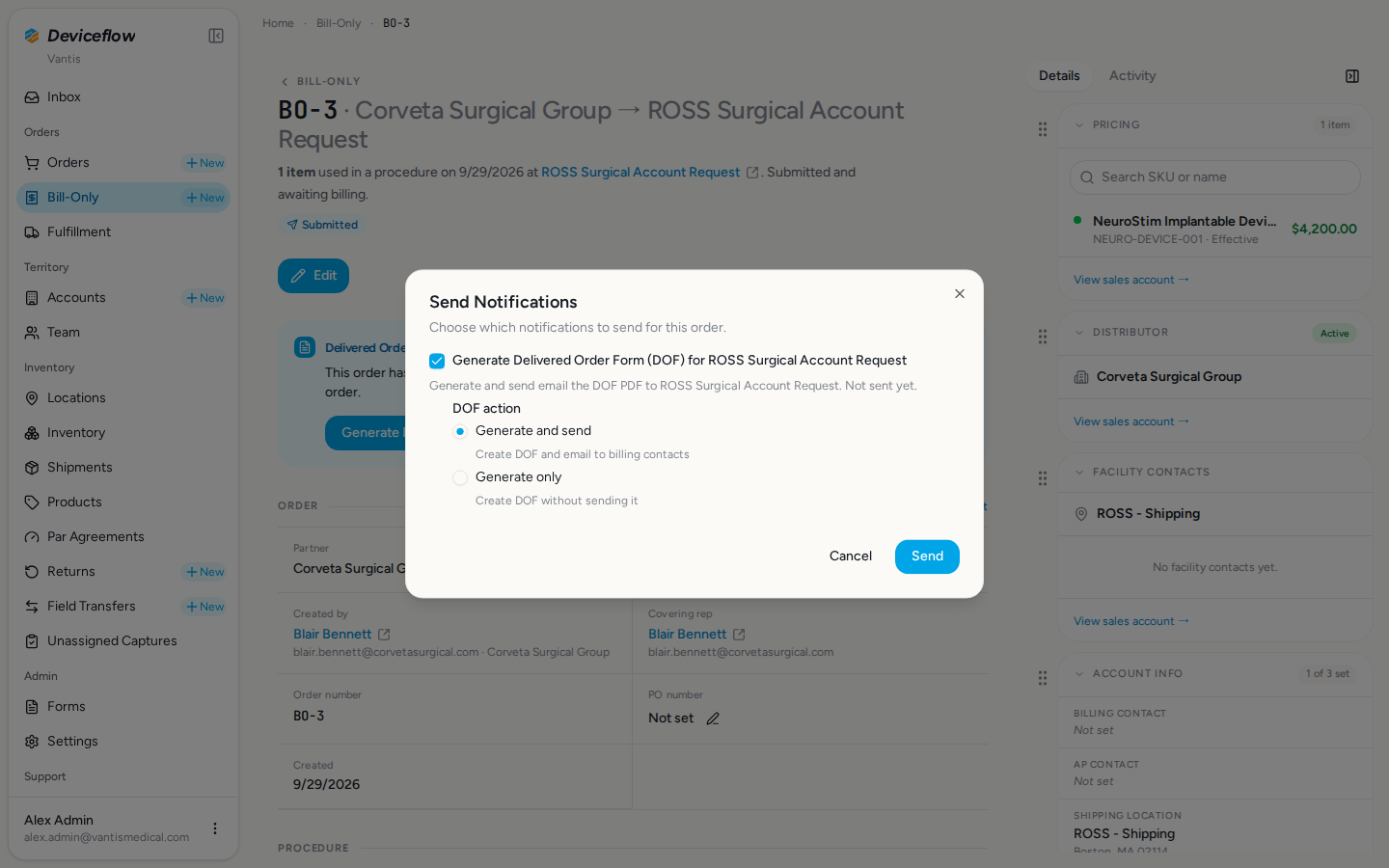Collapse the left sidebar panel icon
This screenshot has height=868, width=1389.
coord(216,36)
